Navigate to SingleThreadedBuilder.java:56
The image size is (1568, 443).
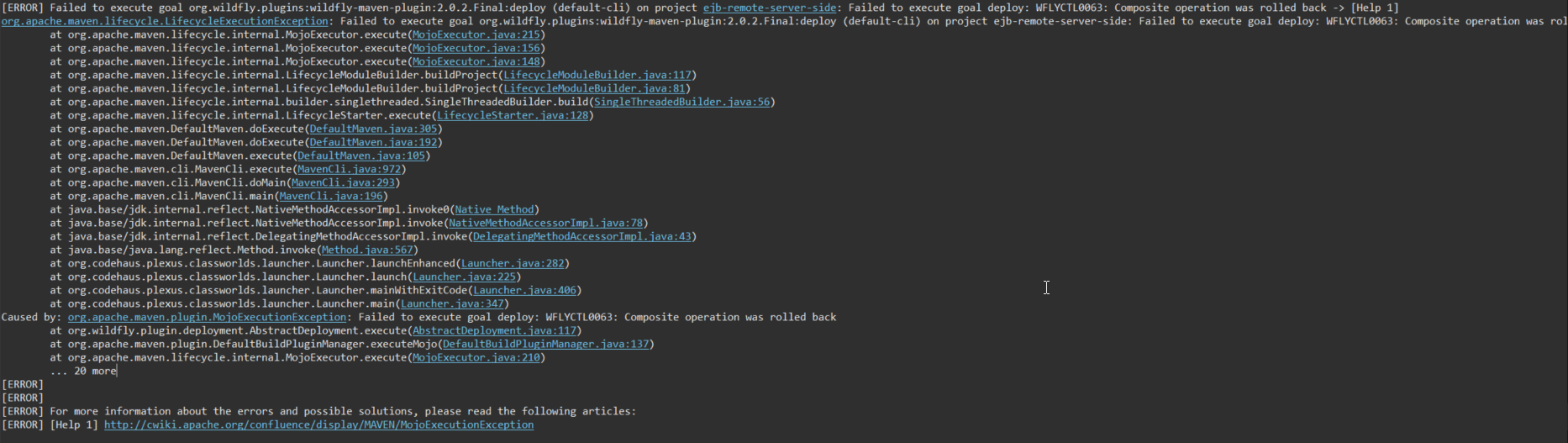681,102
